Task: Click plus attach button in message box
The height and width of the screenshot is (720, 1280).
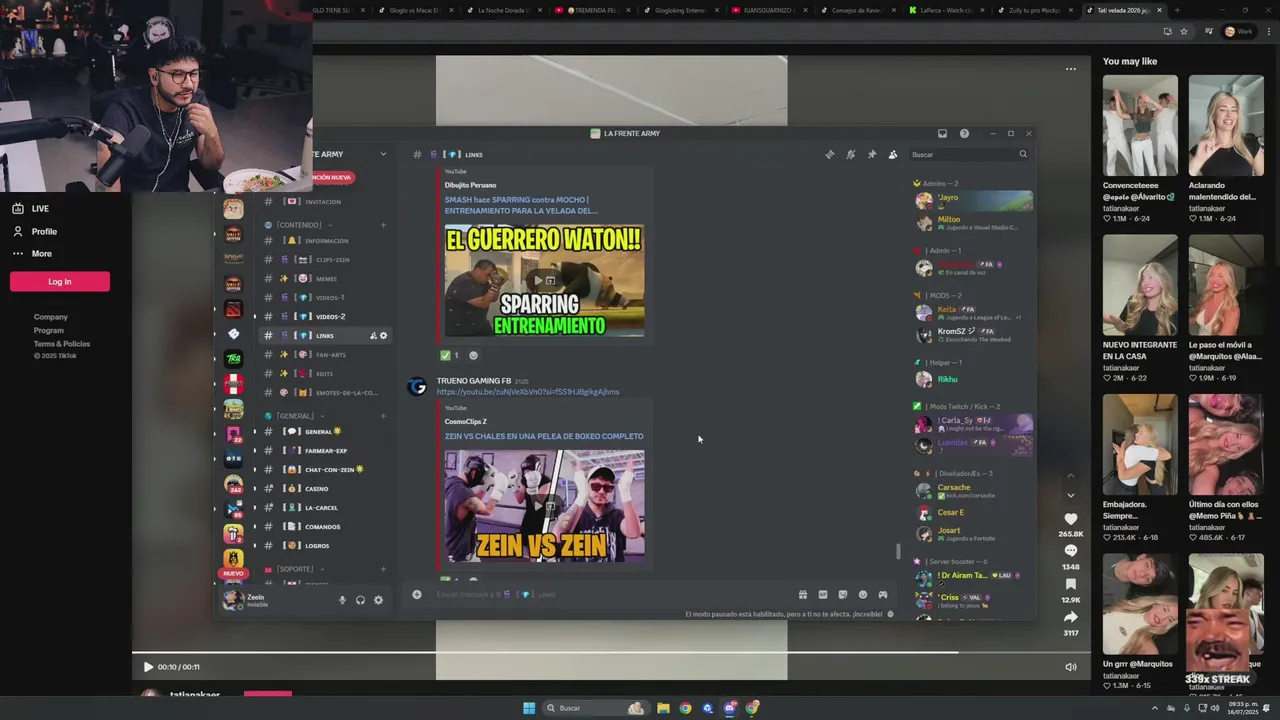Action: click(417, 594)
